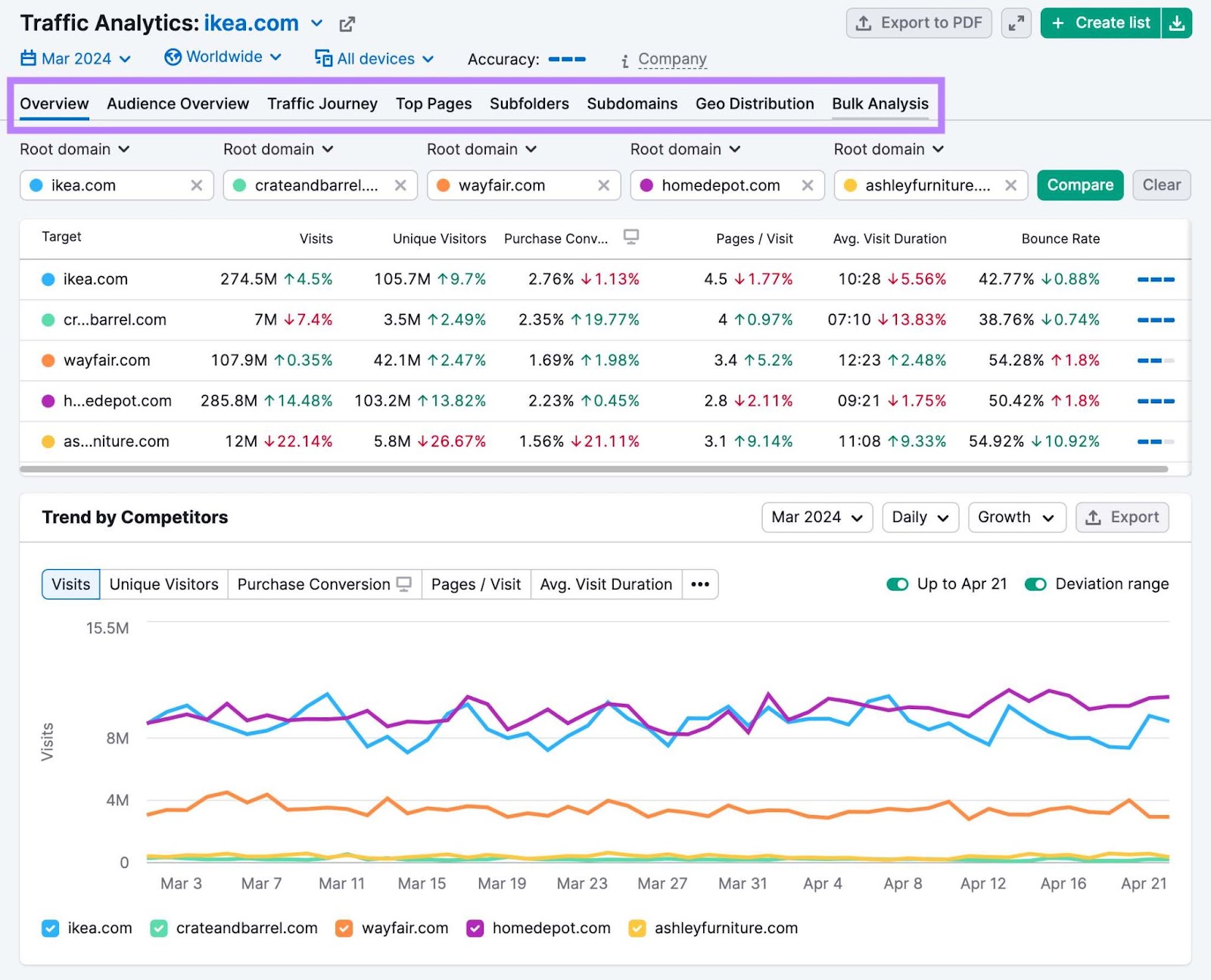This screenshot has height=980, width=1211.
Task: Click the Compare button
Action: coord(1080,185)
